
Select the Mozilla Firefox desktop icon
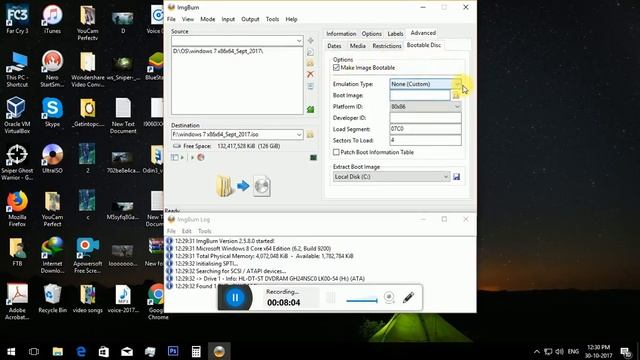[17, 209]
